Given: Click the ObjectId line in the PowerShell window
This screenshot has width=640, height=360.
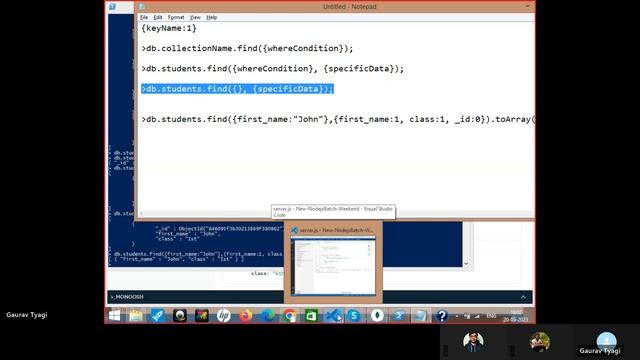Looking at the screenshot, I should (x=219, y=229).
